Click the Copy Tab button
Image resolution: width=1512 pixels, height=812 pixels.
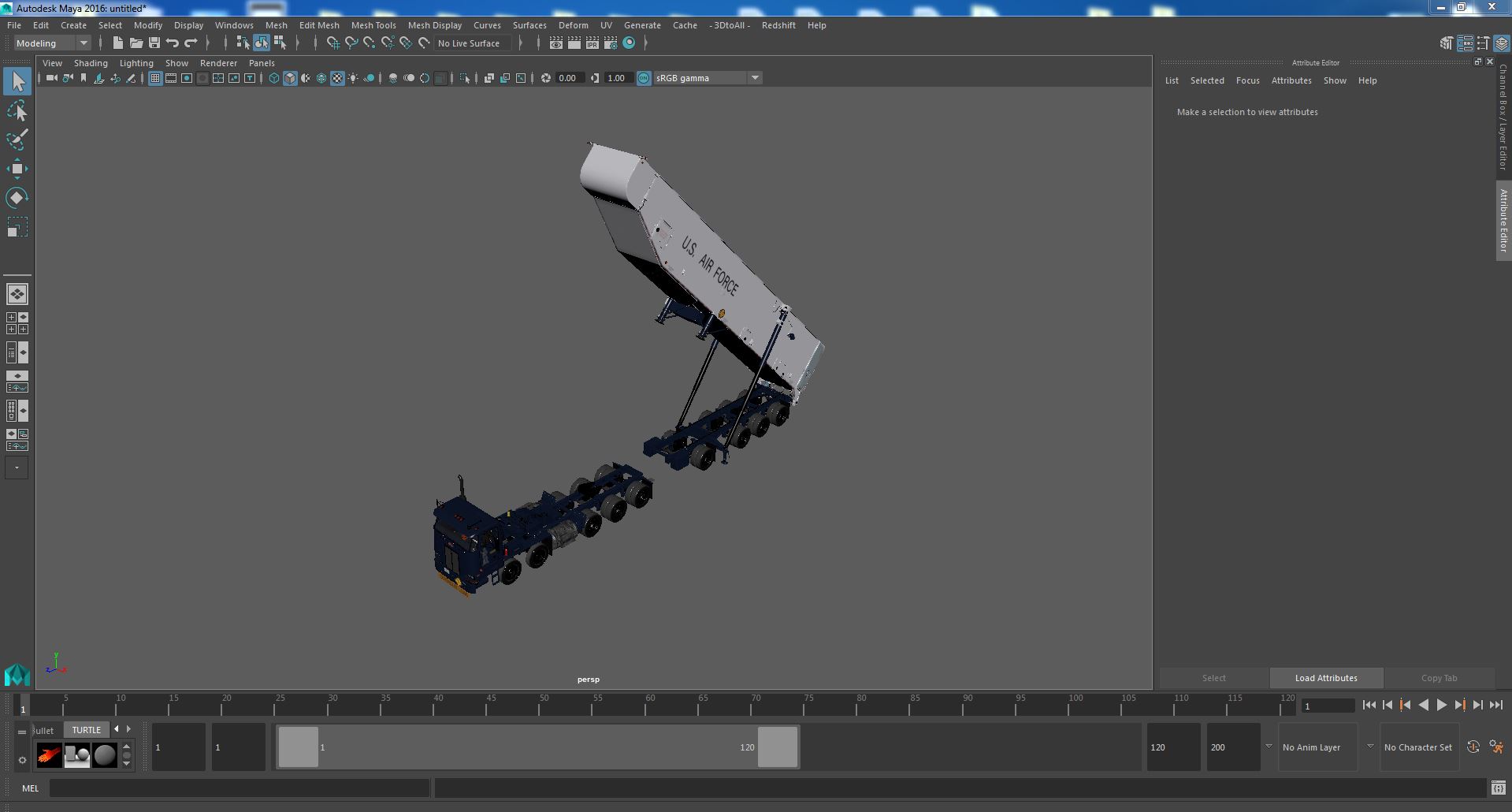[x=1439, y=678]
